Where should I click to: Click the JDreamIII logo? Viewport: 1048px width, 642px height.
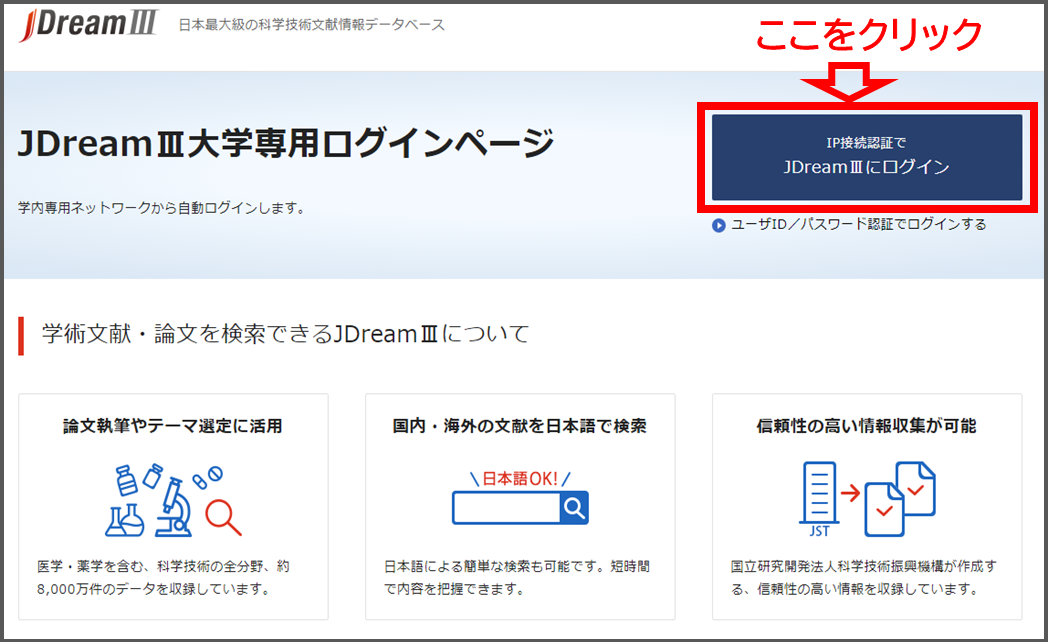coord(88,25)
